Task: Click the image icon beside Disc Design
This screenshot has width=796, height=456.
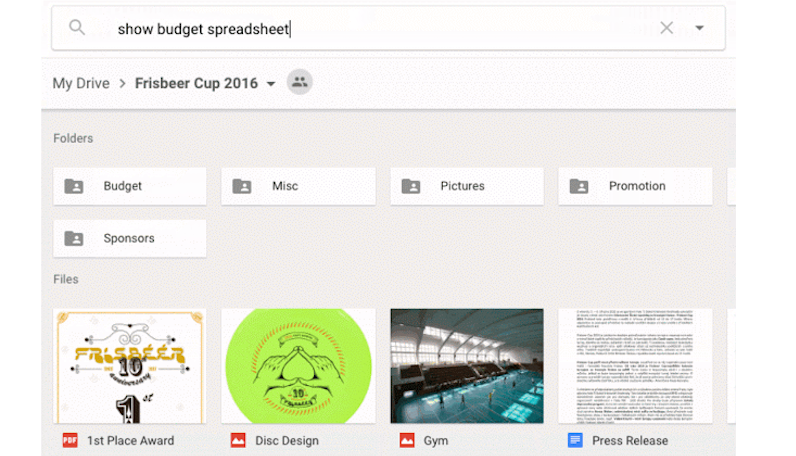Action: point(238,440)
